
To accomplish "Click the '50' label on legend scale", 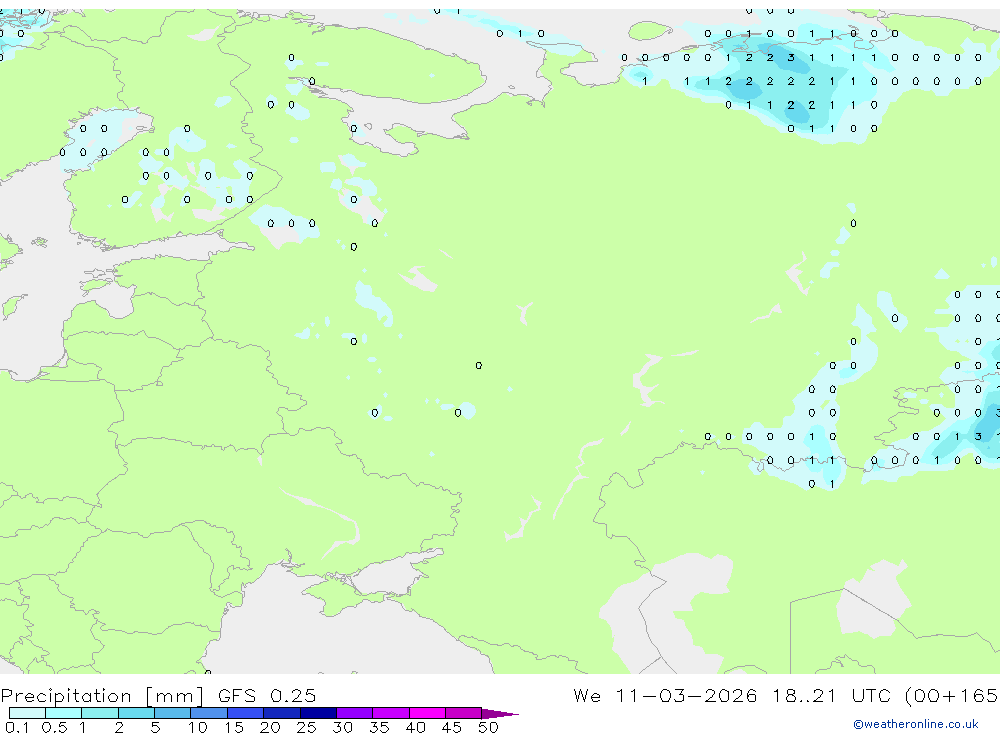I will (487, 727).
